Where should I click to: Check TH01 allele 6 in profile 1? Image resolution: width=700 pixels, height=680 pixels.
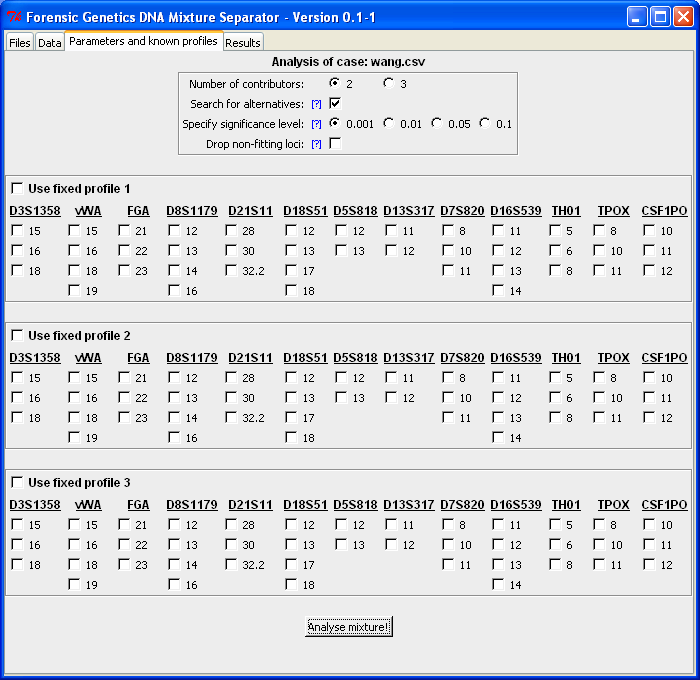(x=556, y=250)
